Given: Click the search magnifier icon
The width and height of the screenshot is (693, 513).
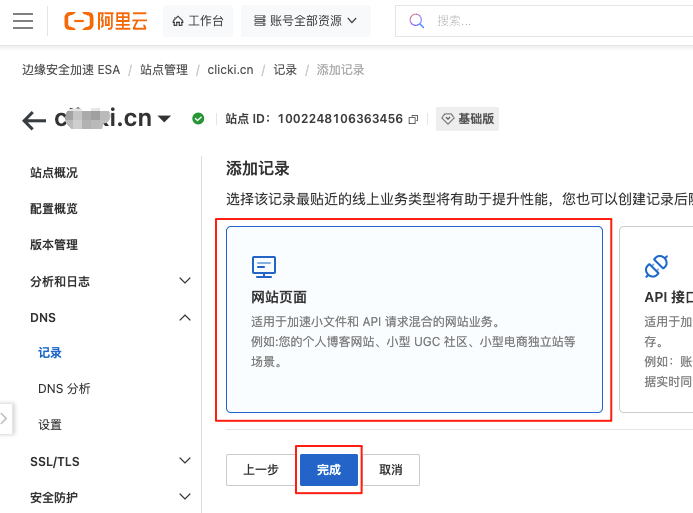Looking at the screenshot, I should [417, 21].
